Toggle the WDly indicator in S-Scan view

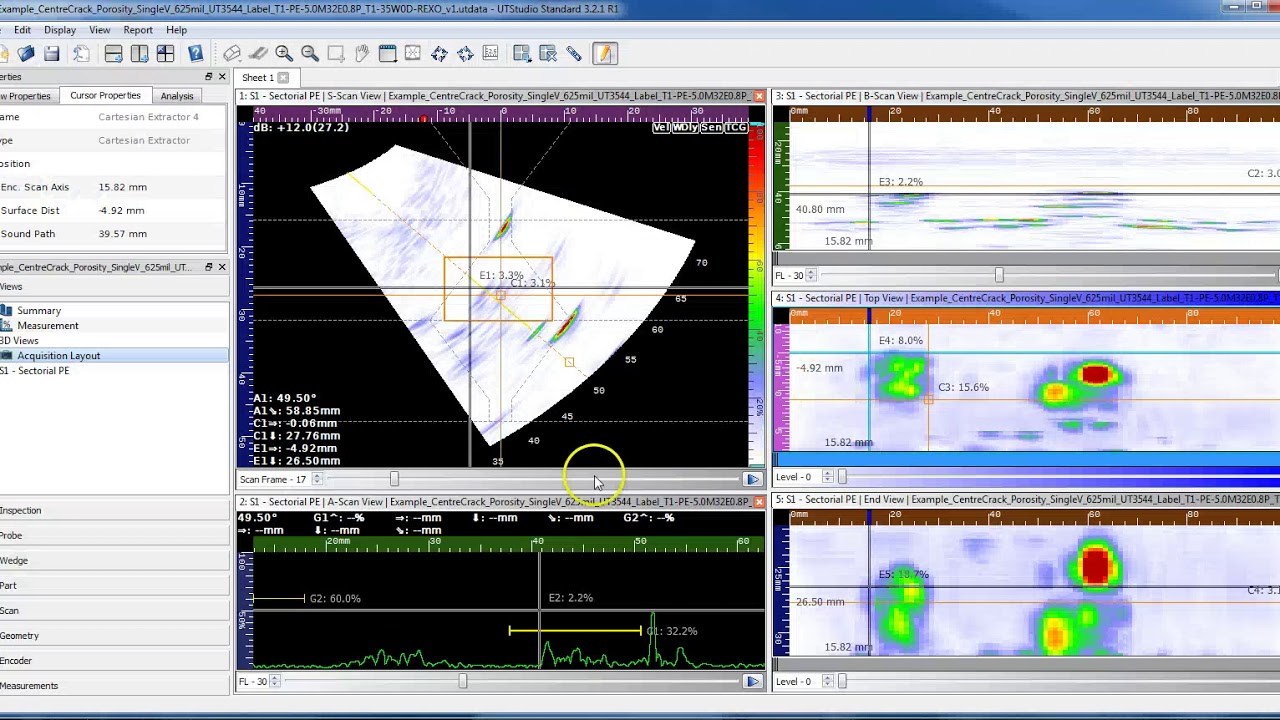[x=685, y=127]
